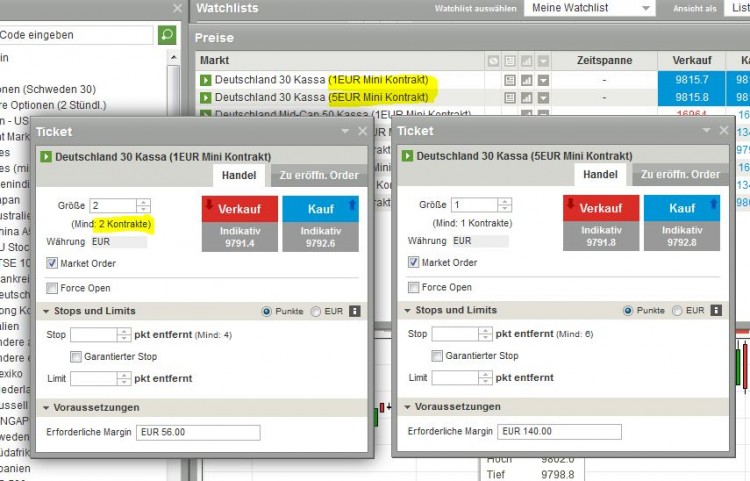Open 1EUR ticket window options arrow
The width and height of the screenshot is (750, 481).
pyautogui.click(x=345, y=131)
